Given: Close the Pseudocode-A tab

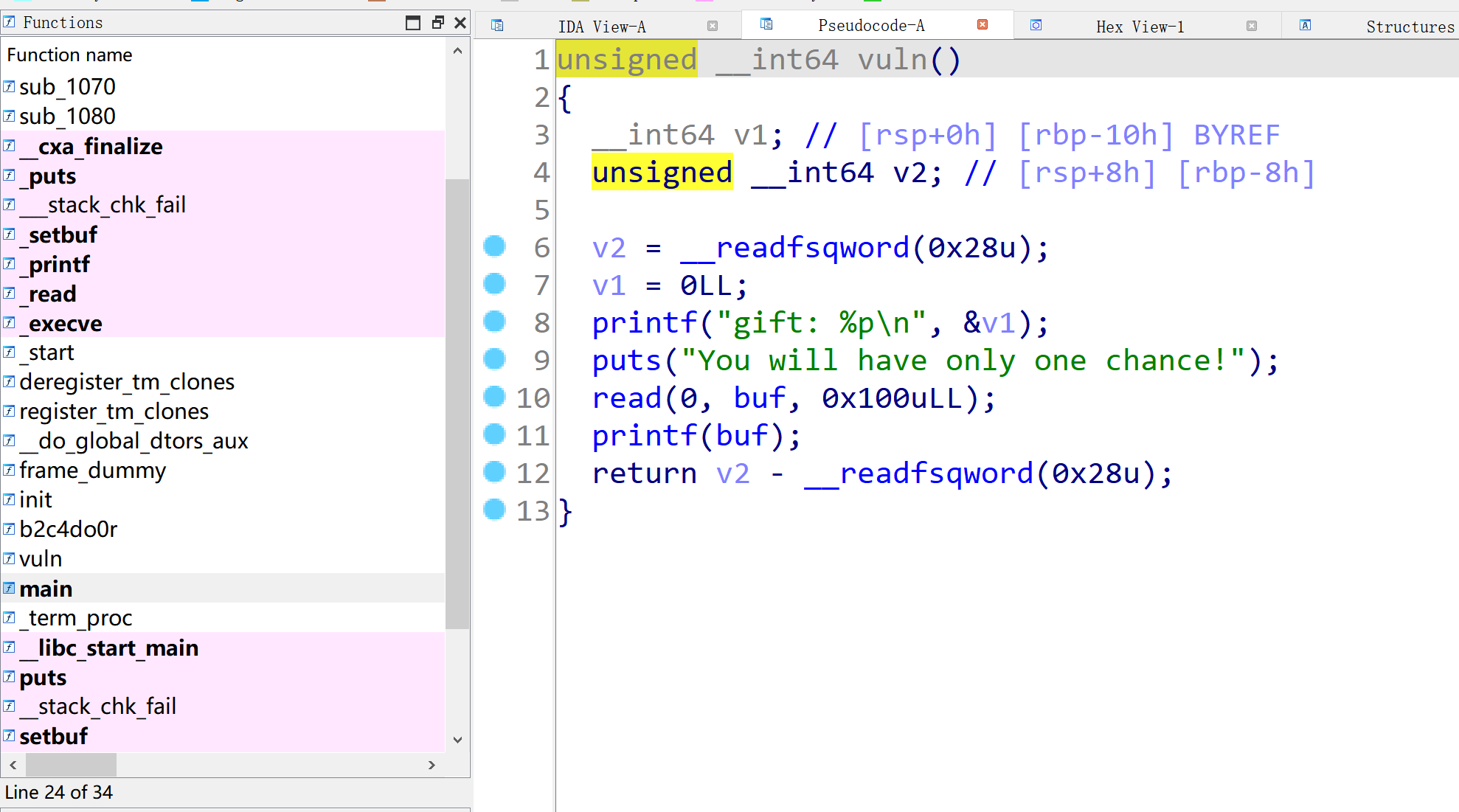Looking at the screenshot, I should click(x=983, y=24).
